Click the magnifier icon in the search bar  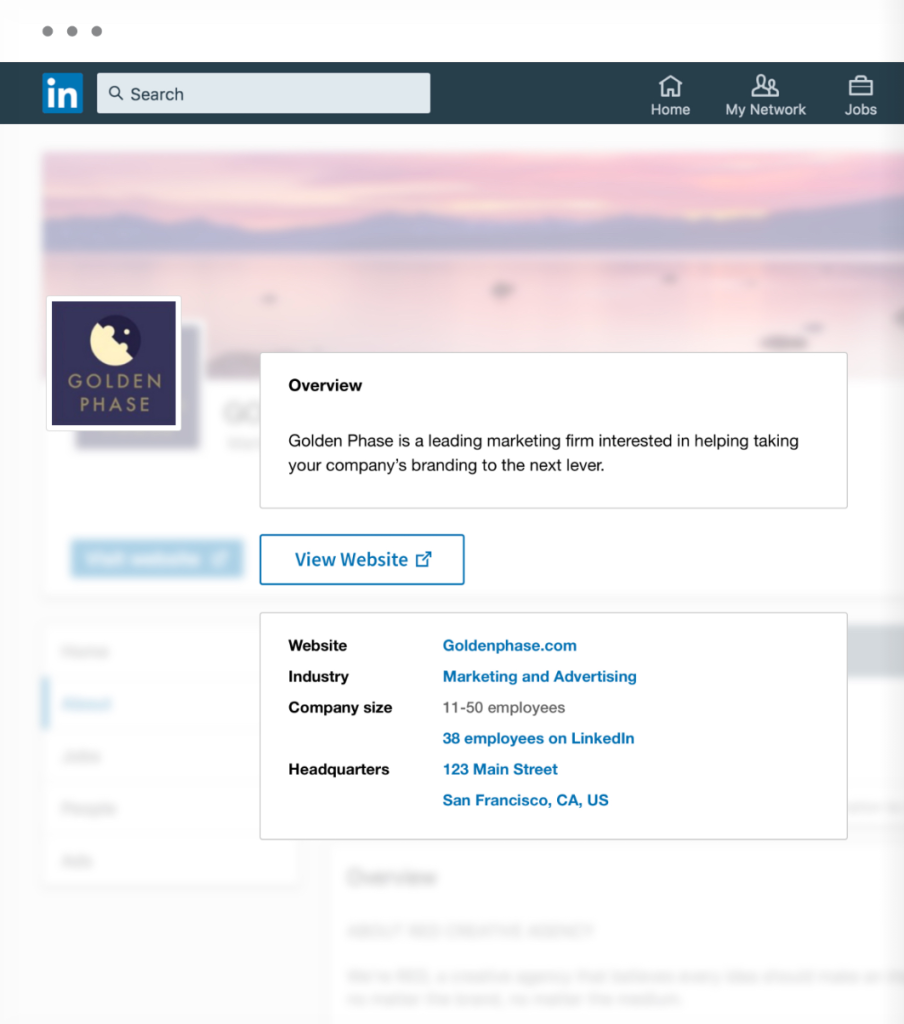coord(116,94)
